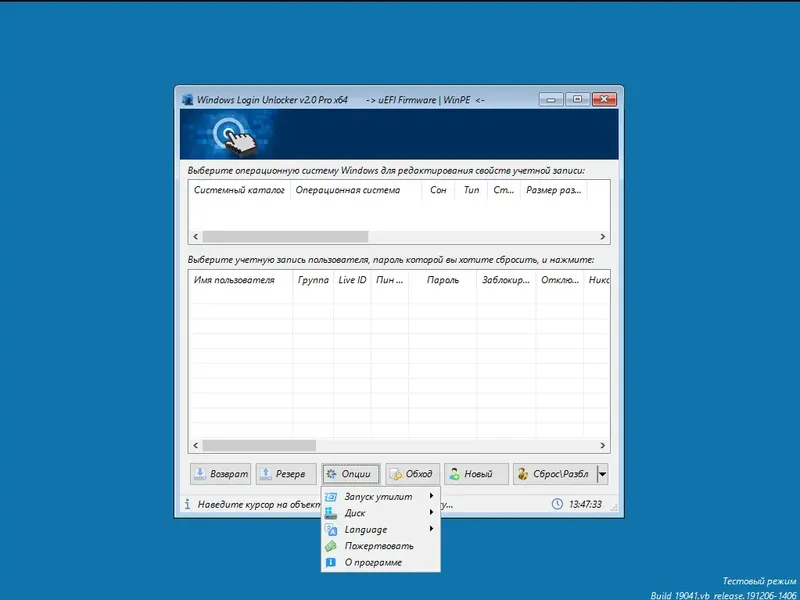Click the Отклю... column header
This screenshot has height=600, width=800.
[560, 280]
